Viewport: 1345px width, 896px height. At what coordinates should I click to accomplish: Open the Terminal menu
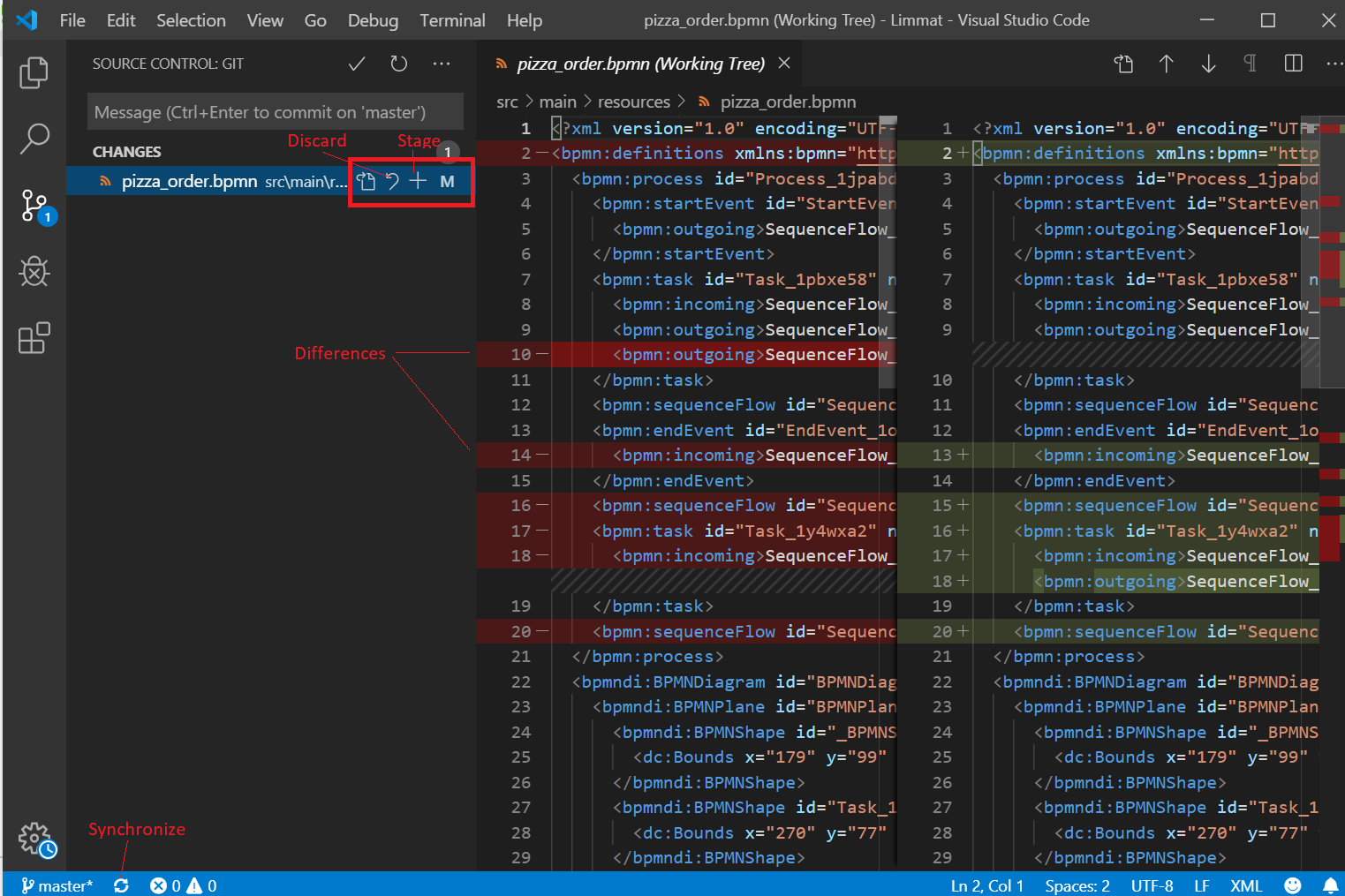pos(452,20)
